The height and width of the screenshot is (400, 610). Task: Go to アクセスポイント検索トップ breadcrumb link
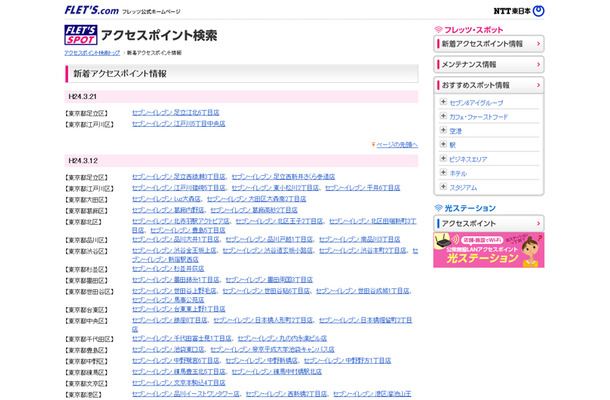[92, 53]
